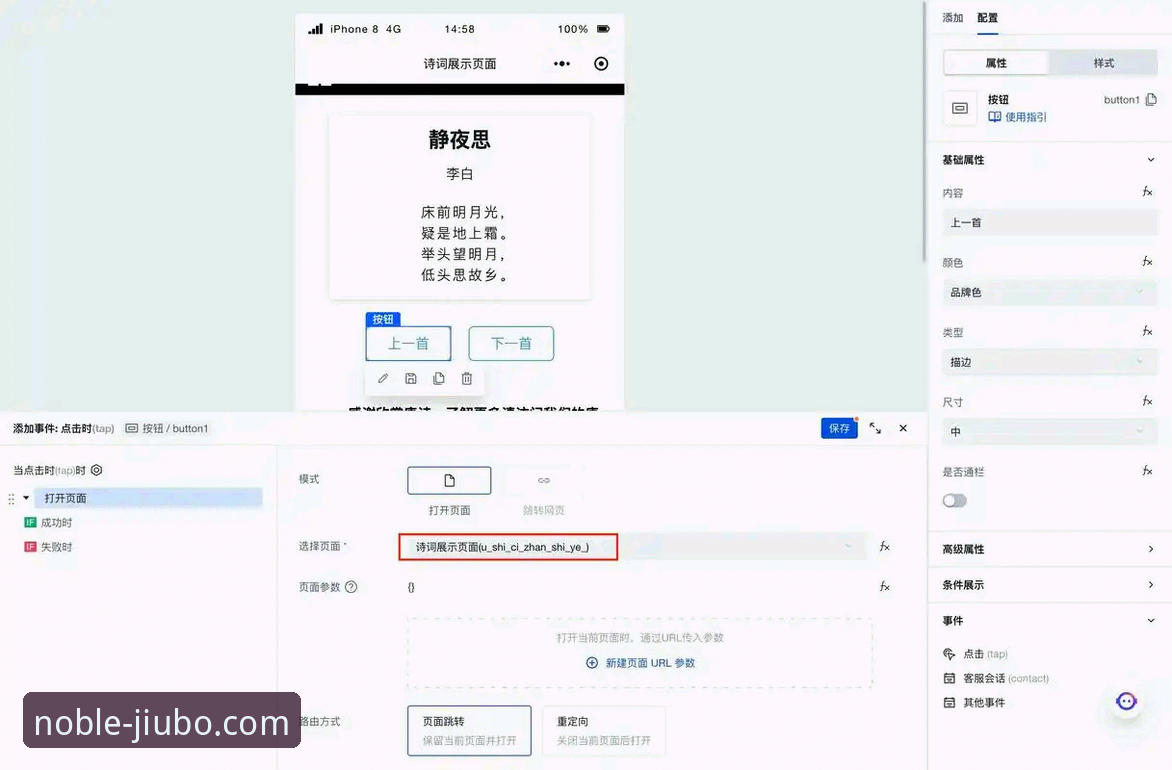1172x770 pixels.
Task: Toggle the 是否通栏 switch
Action: (954, 500)
